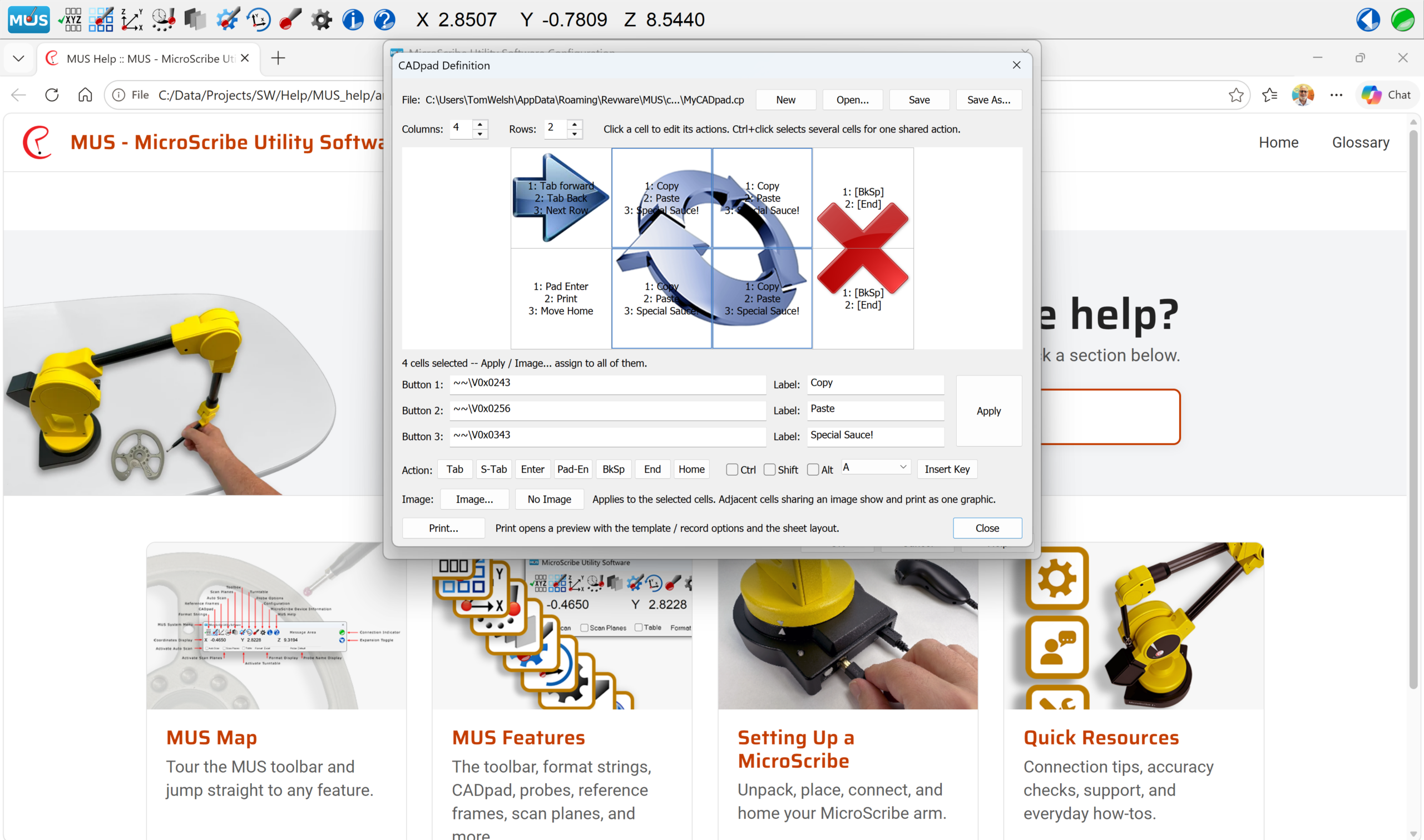The image size is (1424, 840).
Task: Click the red probe tip icon
Action: coord(290,20)
